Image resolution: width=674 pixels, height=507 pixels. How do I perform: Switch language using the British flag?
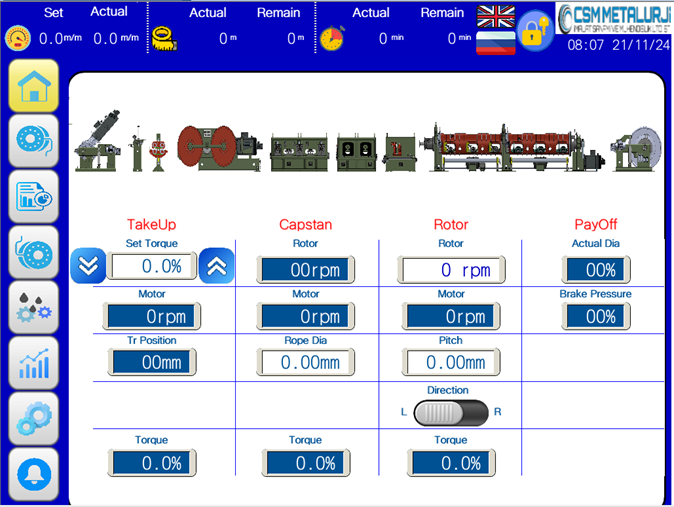(495, 17)
